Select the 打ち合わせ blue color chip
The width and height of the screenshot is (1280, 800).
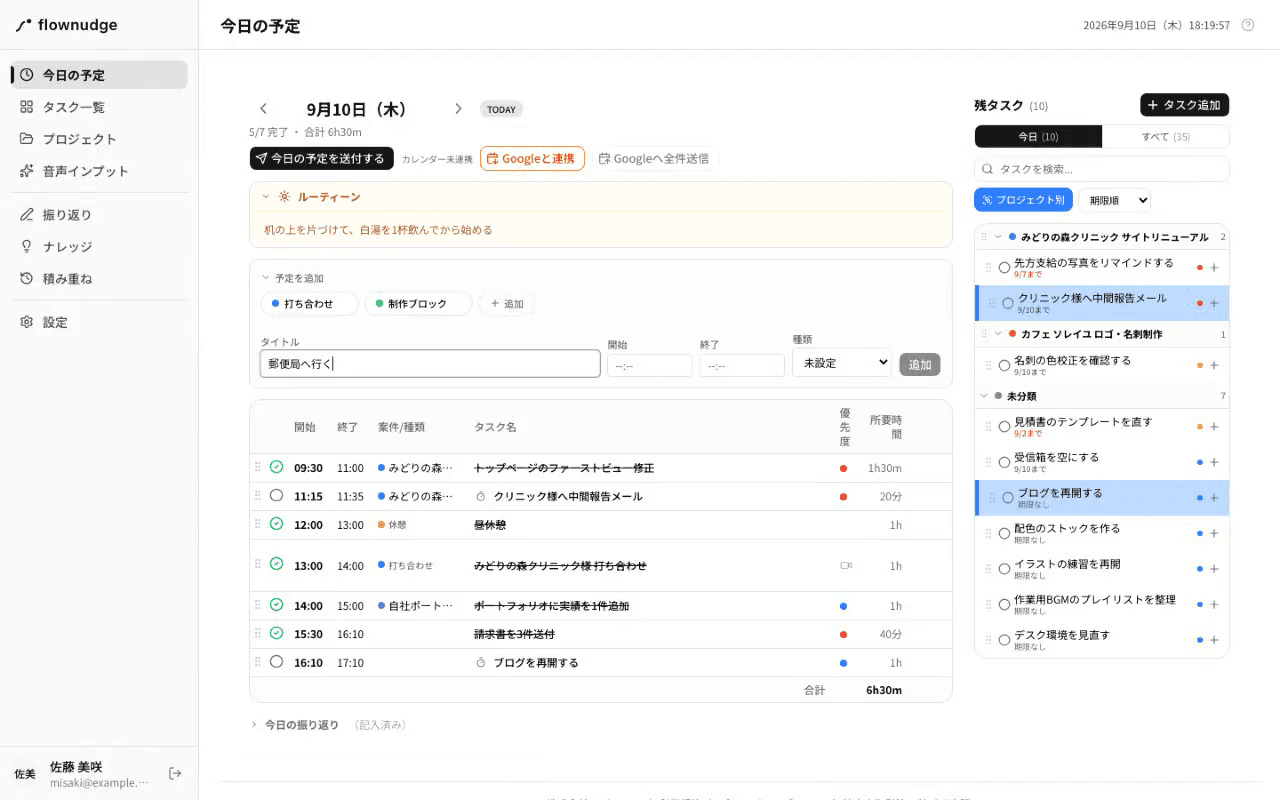309,303
